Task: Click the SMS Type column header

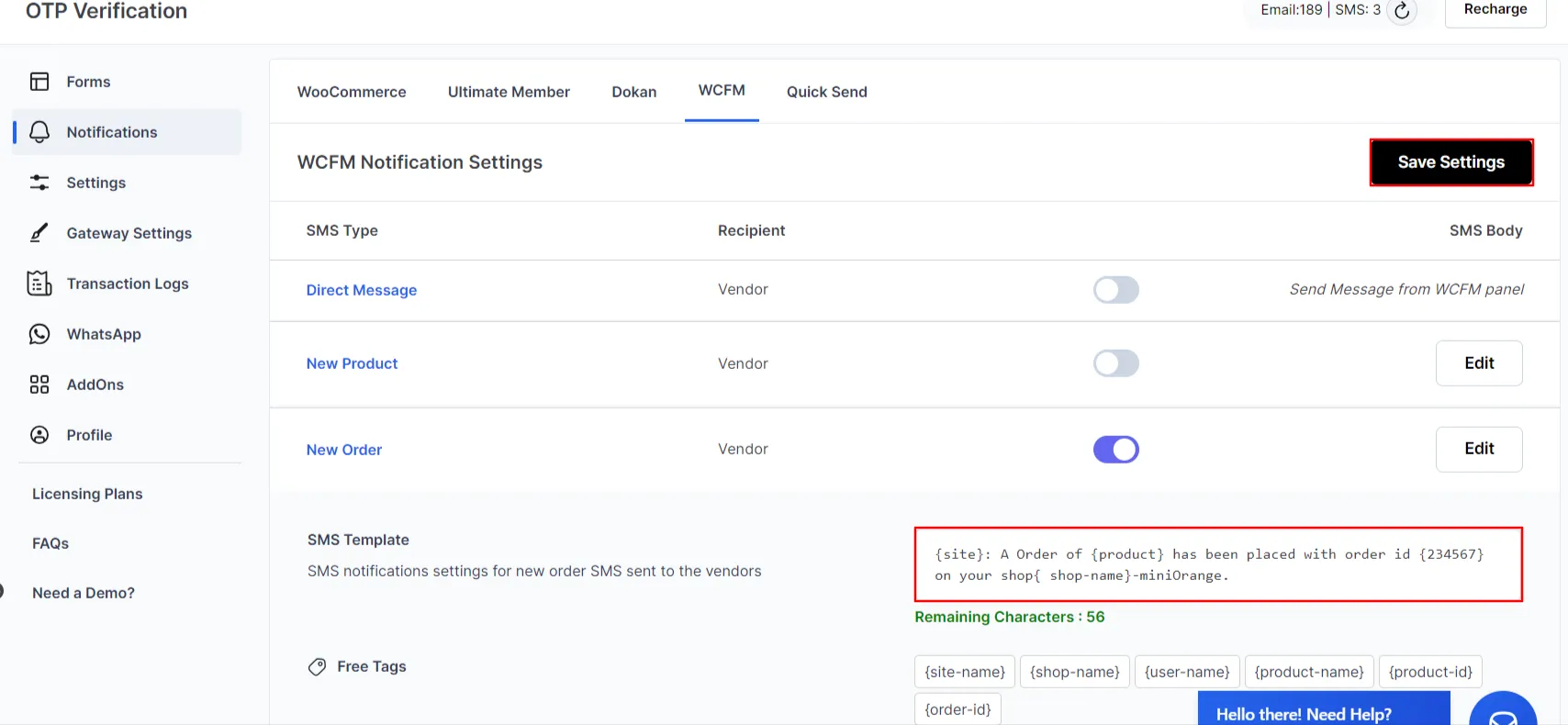Action: (x=342, y=230)
